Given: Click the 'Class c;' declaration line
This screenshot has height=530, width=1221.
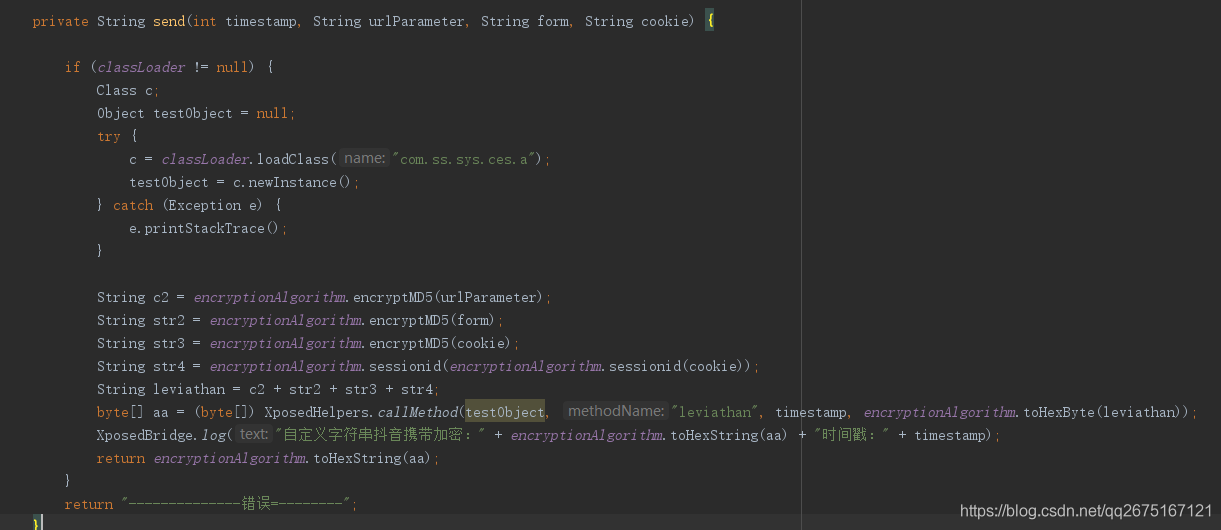Looking at the screenshot, I should (x=128, y=90).
